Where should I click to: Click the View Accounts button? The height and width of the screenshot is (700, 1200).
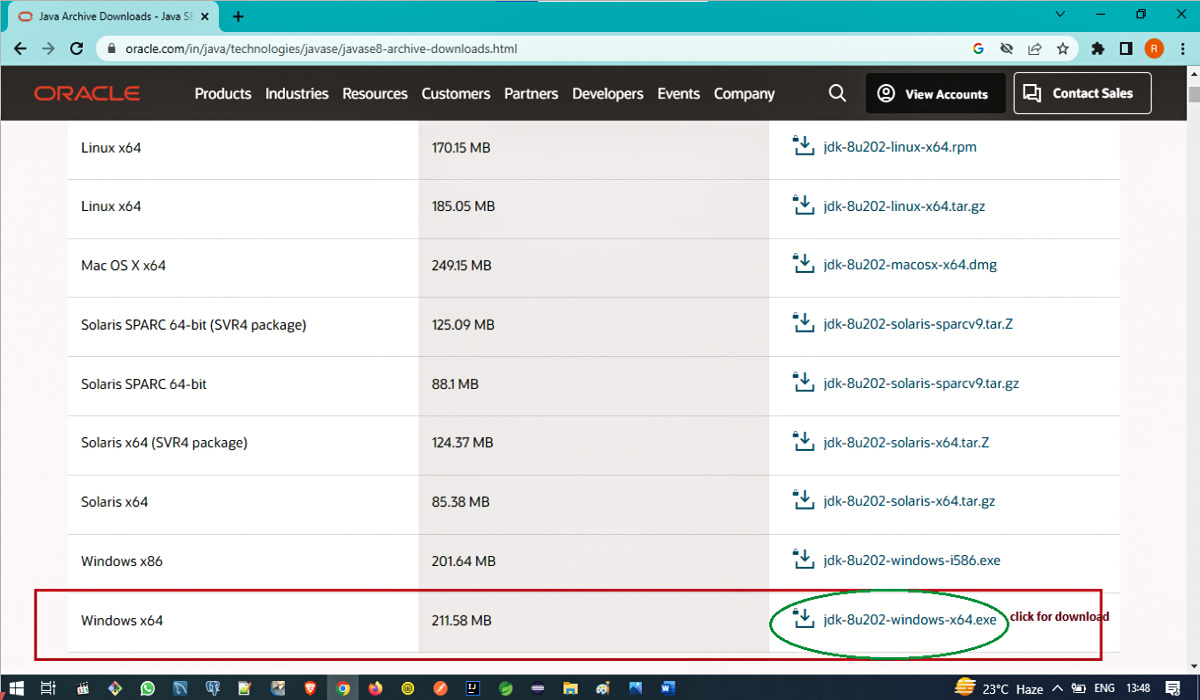(934, 94)
